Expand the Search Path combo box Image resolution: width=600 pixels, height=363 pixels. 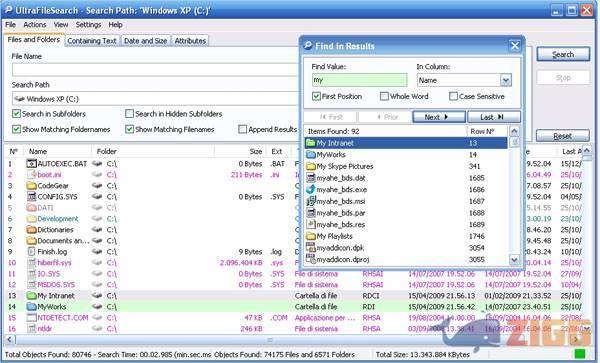(x=155, y=99)
